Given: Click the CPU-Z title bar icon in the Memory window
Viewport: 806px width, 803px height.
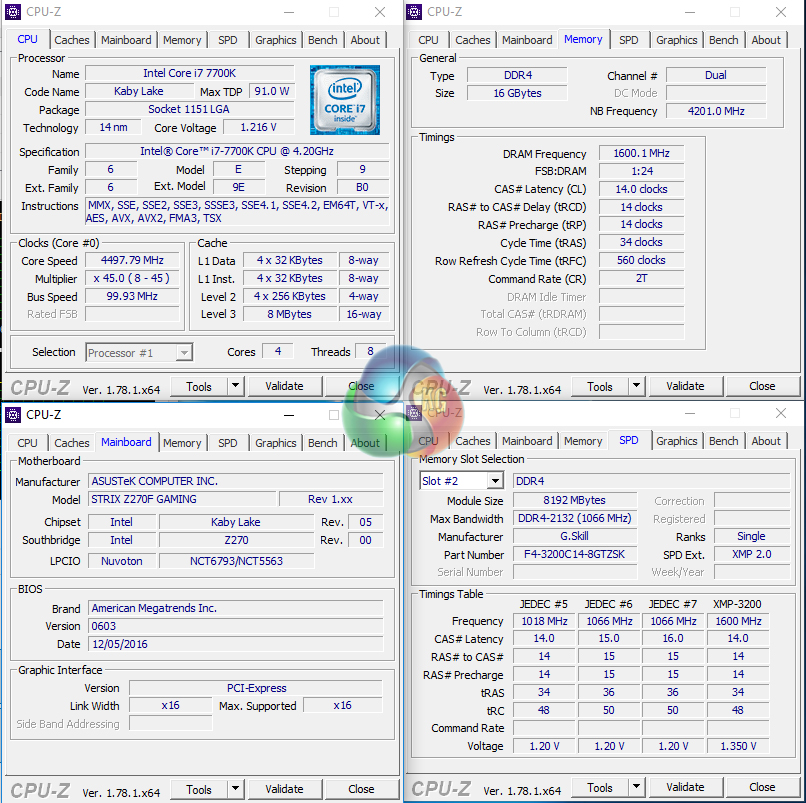Looking at the screenshot, I should point(415,12).
